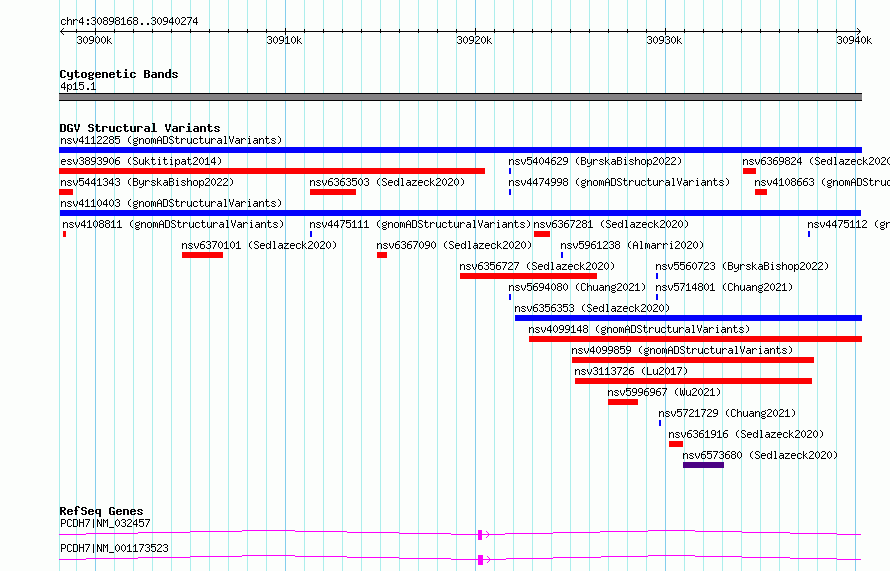The image size is (890, 571).
Task: Click the red bar under nsv6356727
Action: pos(528,276)
